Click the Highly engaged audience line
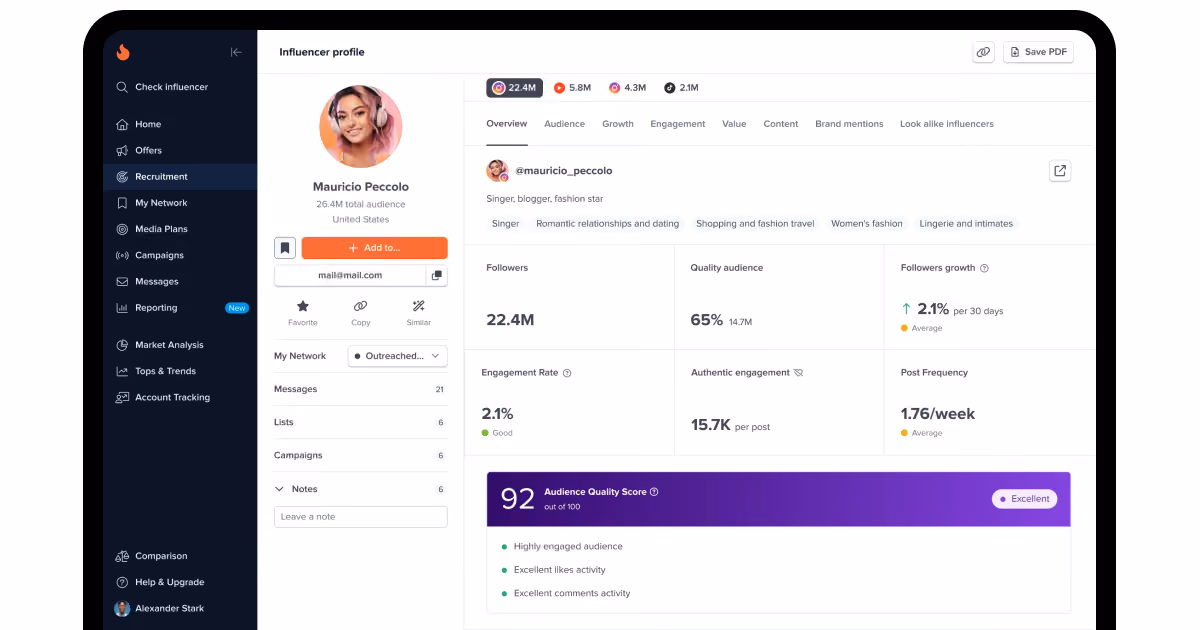 click(568, 547)
